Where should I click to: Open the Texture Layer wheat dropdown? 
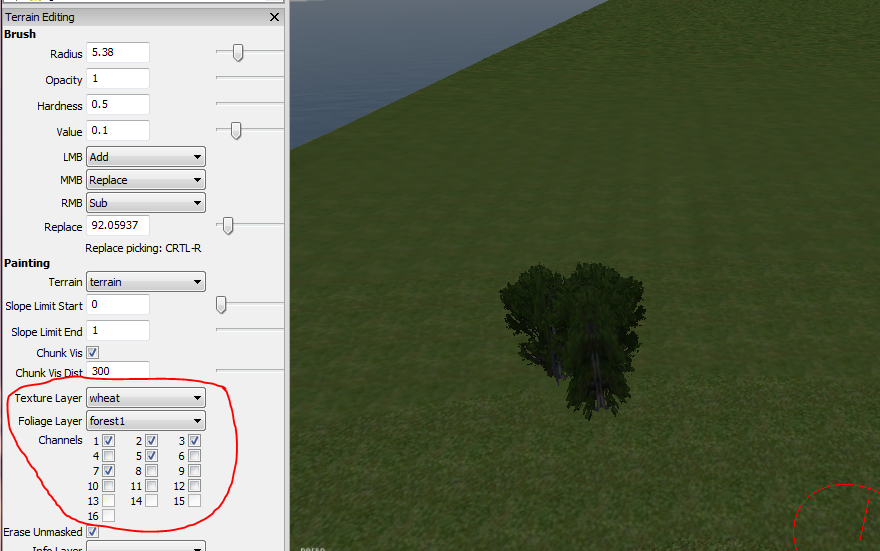(146, 398)
